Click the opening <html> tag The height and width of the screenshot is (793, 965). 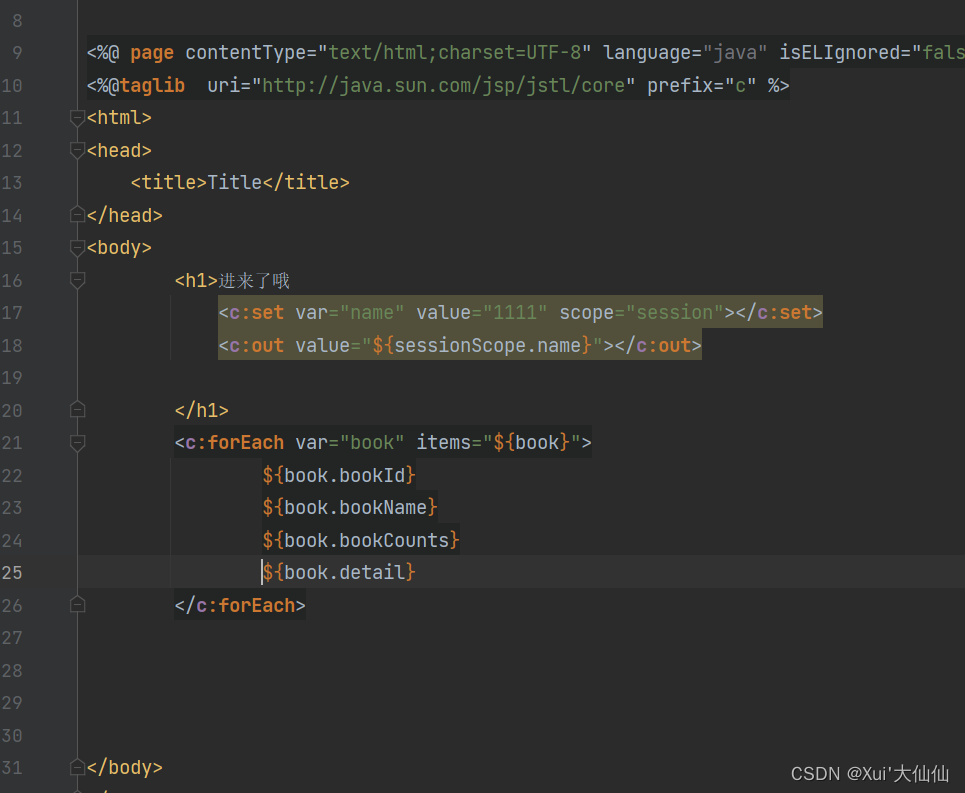click(x=119, y=118)
